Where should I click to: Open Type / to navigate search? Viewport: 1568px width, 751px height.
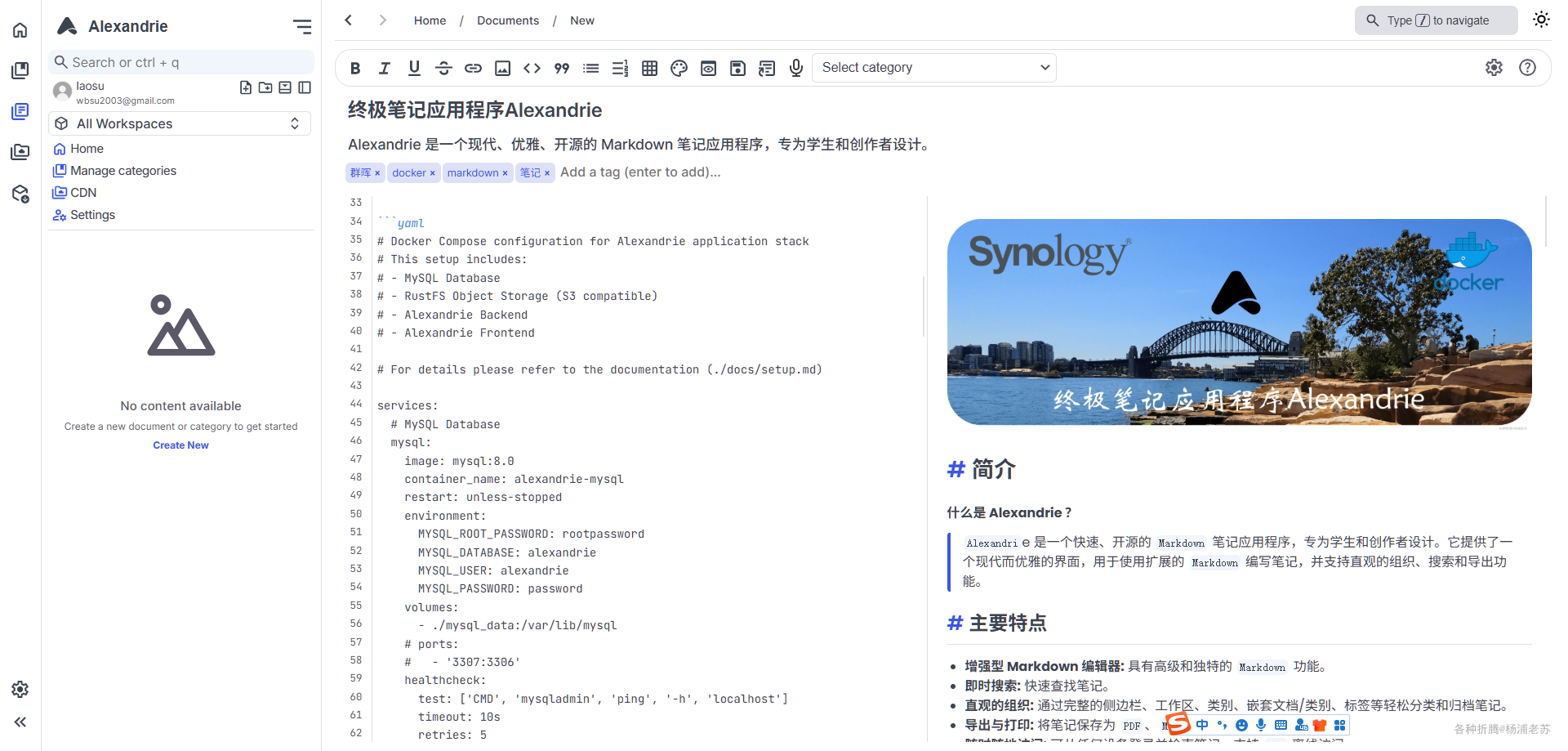[x=1437, y=20]
